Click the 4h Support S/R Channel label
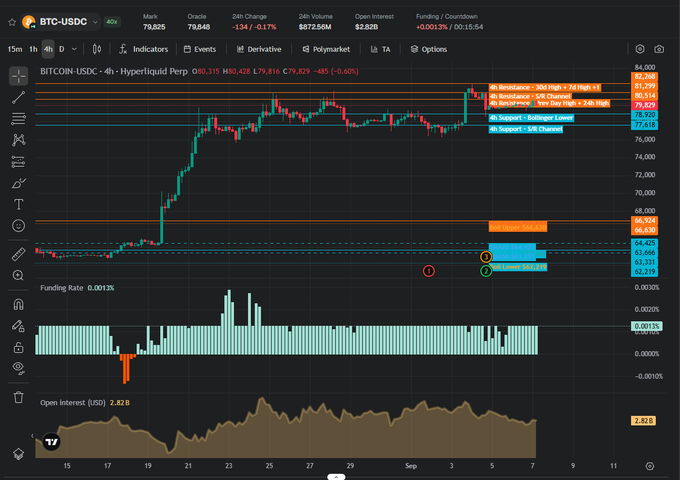The height and width of the screenshot is (480, 680). (526, 129)
